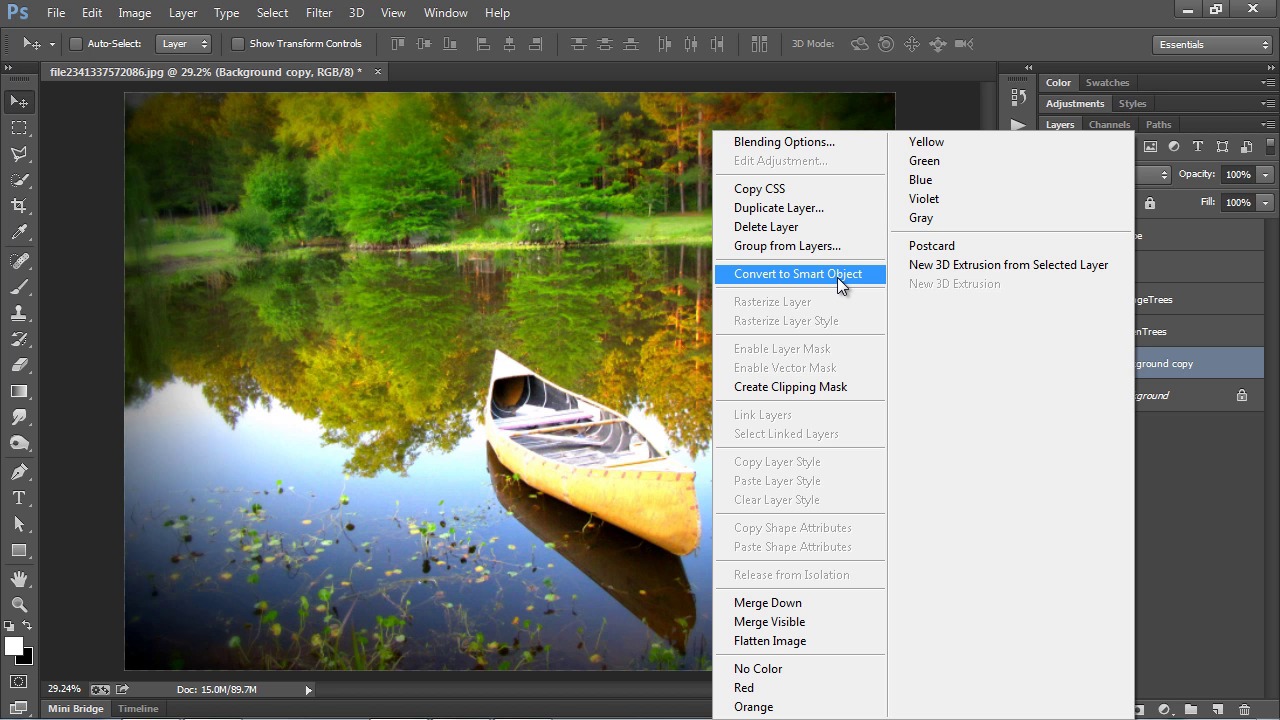Activate the Eraser tool

(19, 365)
